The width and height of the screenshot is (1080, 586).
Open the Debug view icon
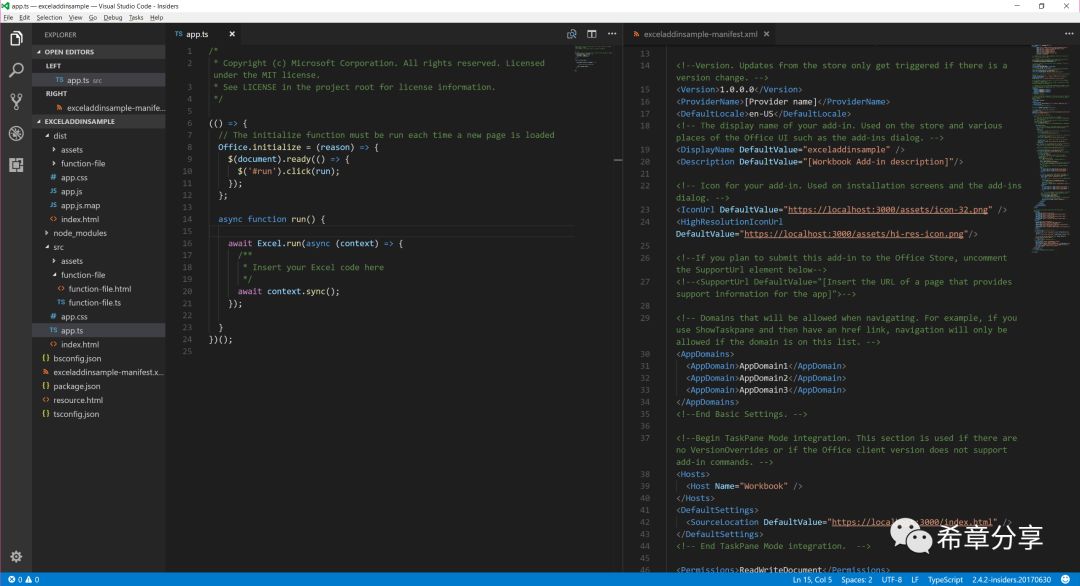click(x=16, y=134)
